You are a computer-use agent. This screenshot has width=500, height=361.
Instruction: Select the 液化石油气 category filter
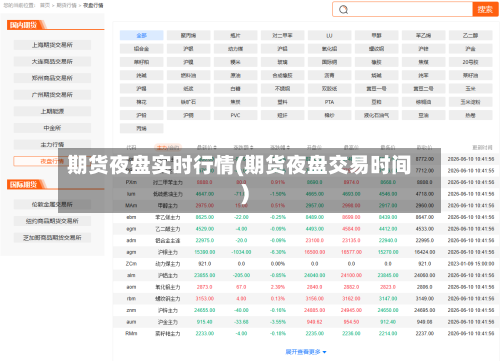tap(376, 115)
